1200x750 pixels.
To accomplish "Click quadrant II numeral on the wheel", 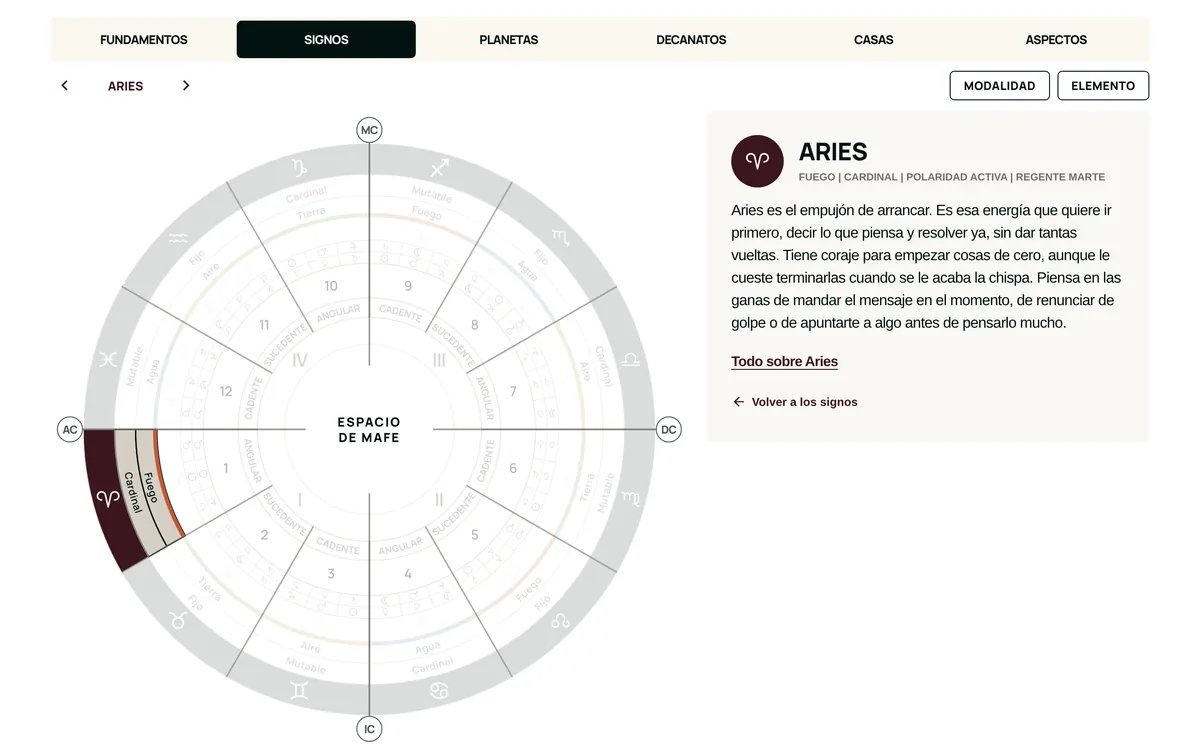I will (x=439, y=499).
